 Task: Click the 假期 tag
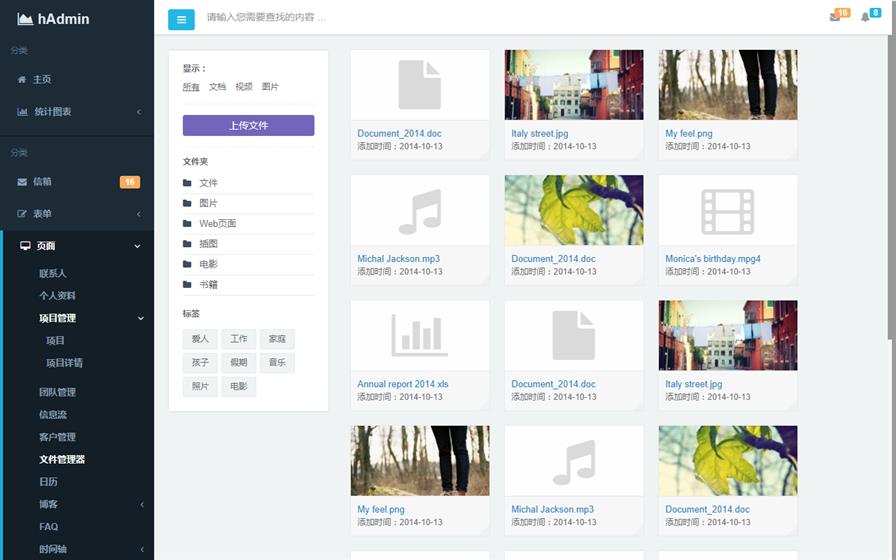(238, 362)
